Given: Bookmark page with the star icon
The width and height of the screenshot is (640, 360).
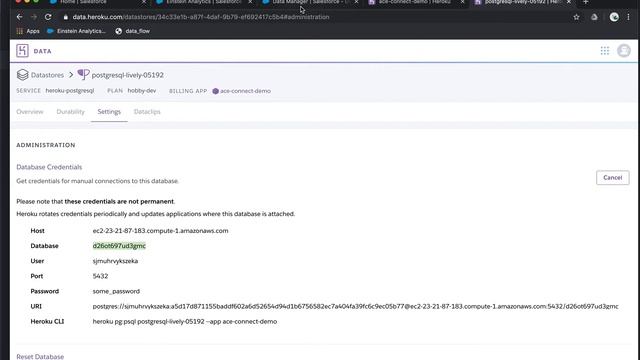Looking at the screenshot, I should 576,17.
